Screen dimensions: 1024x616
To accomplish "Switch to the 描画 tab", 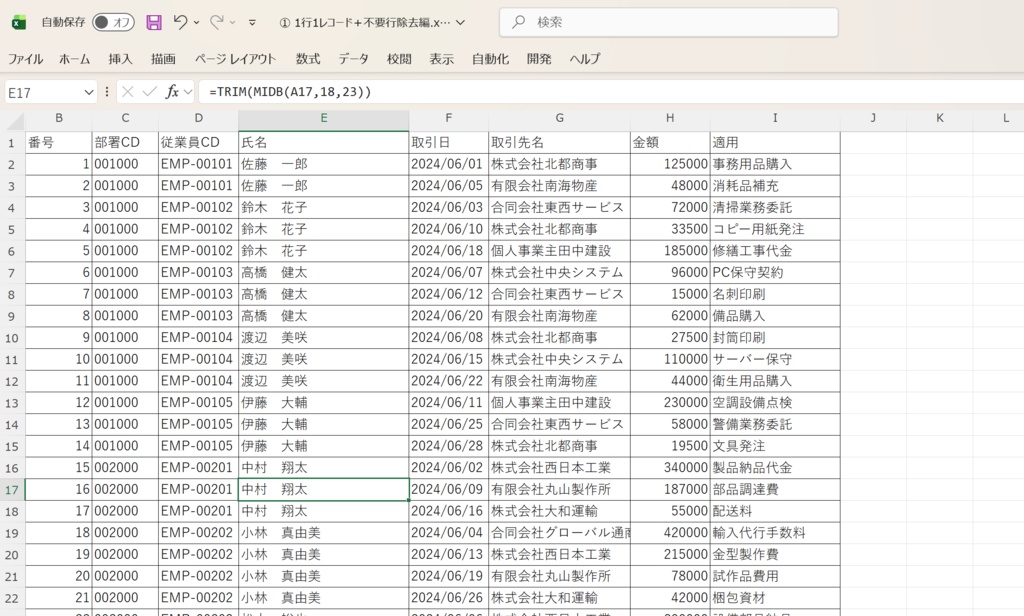I will point(163,59).
